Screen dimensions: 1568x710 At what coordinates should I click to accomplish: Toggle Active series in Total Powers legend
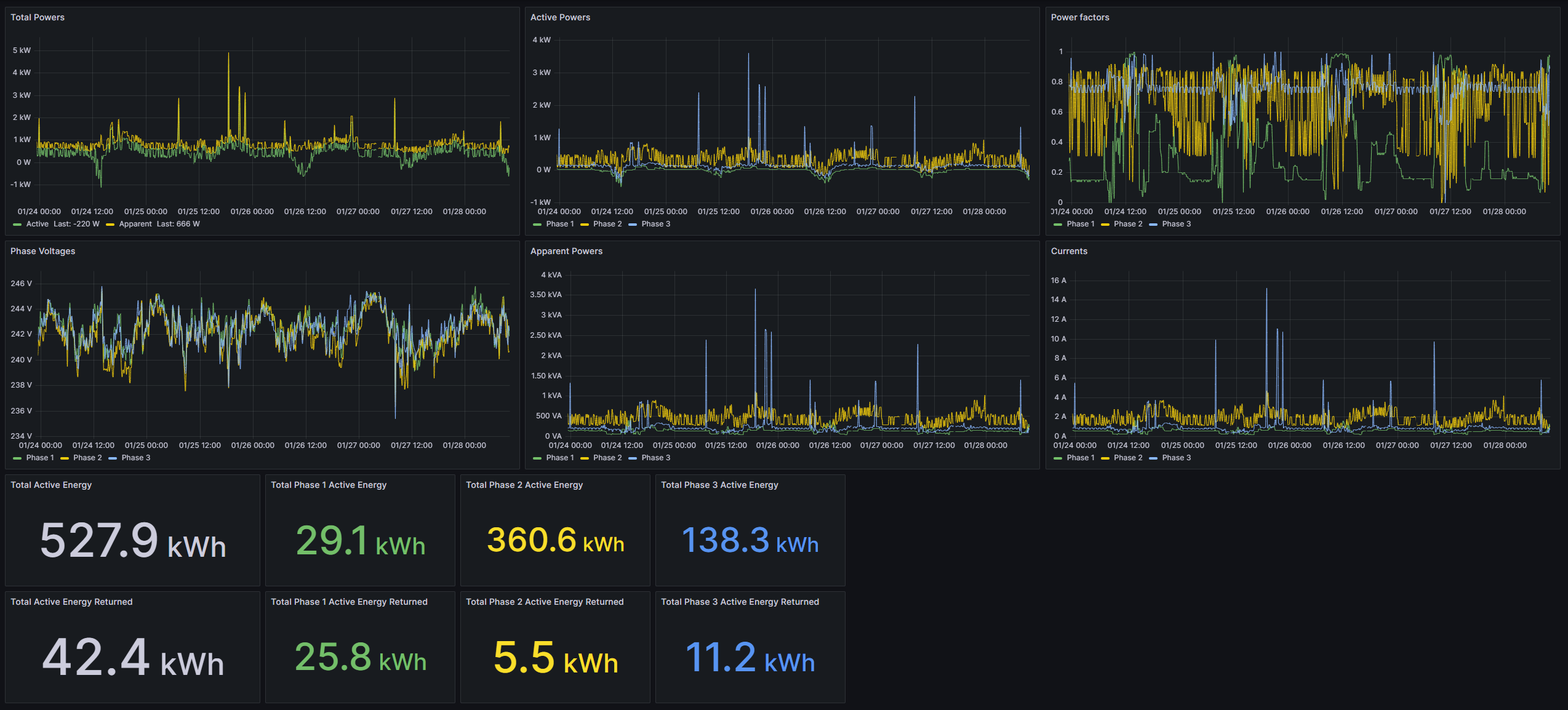click(38, 224)
